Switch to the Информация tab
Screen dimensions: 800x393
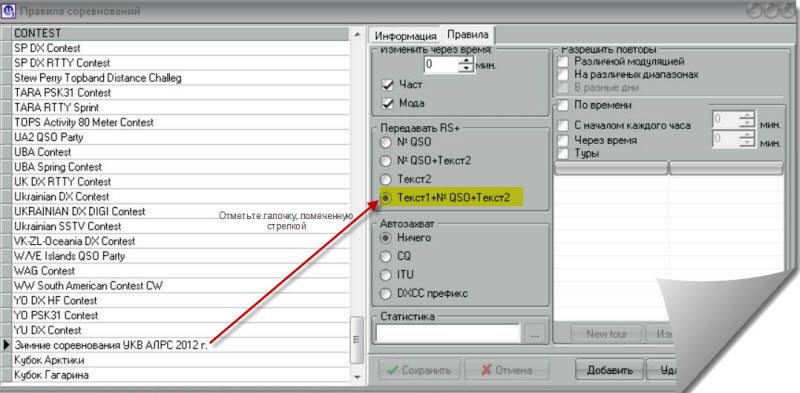pyautogui.click(x=406, y=36)
